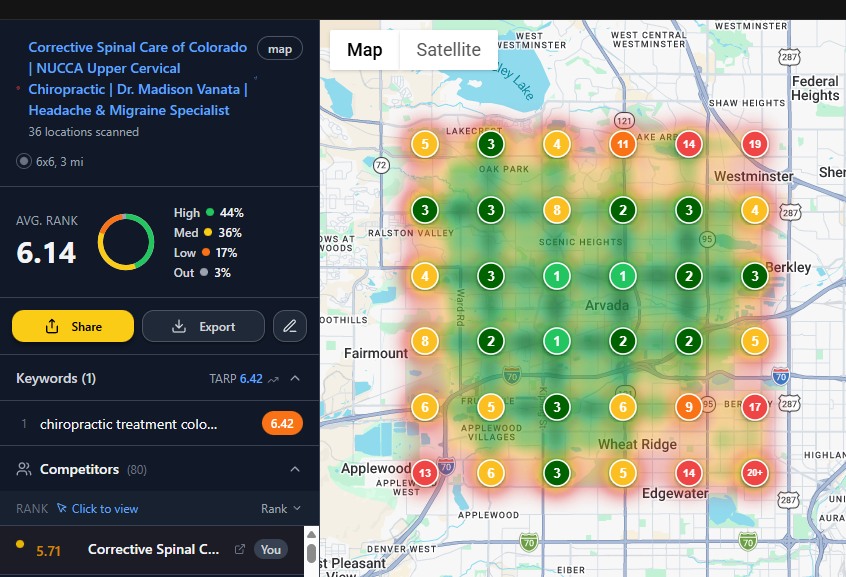Screen dimensions: 846x577
Task: Select the red 20+ rank map pin
Action: 755,473
